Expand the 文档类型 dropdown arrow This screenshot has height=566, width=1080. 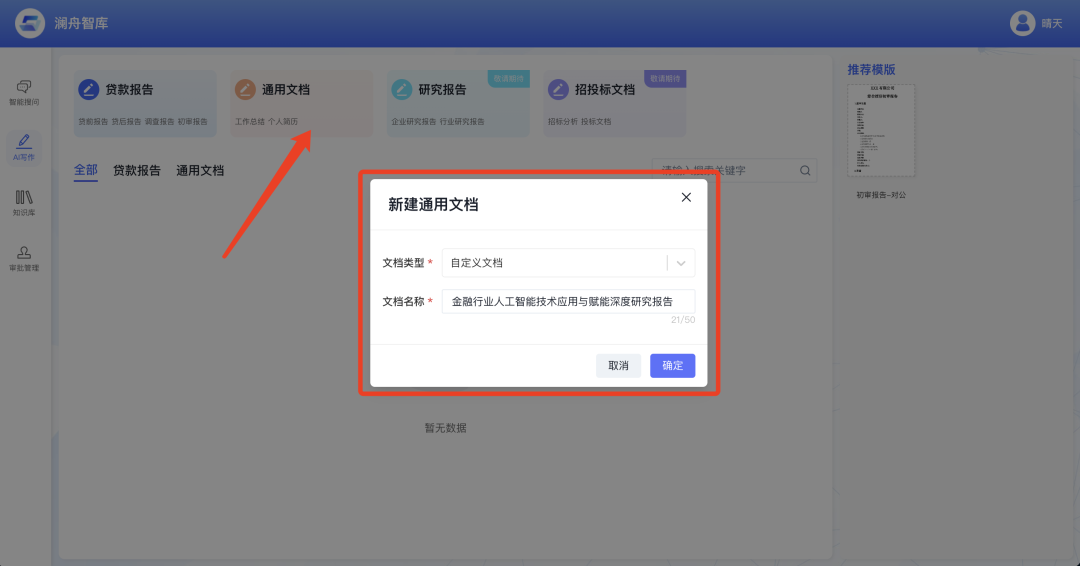point(681,263)
